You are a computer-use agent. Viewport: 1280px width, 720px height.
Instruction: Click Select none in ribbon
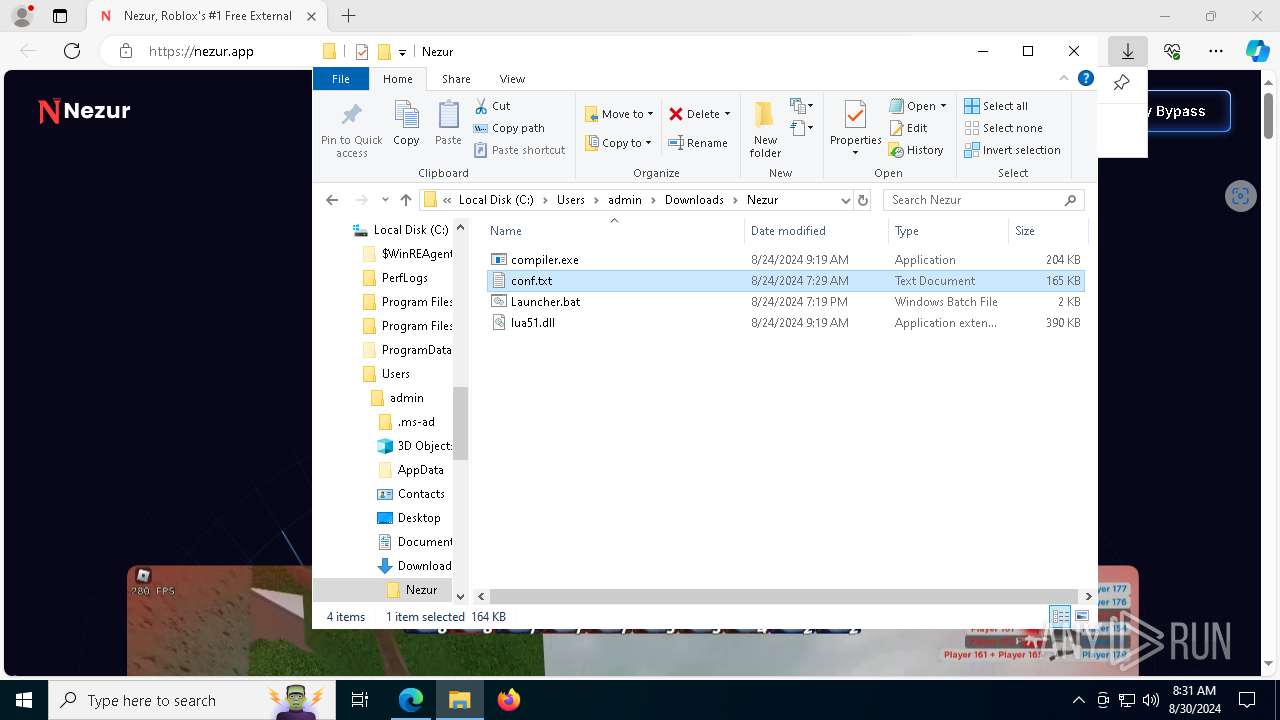point(1003,128)
